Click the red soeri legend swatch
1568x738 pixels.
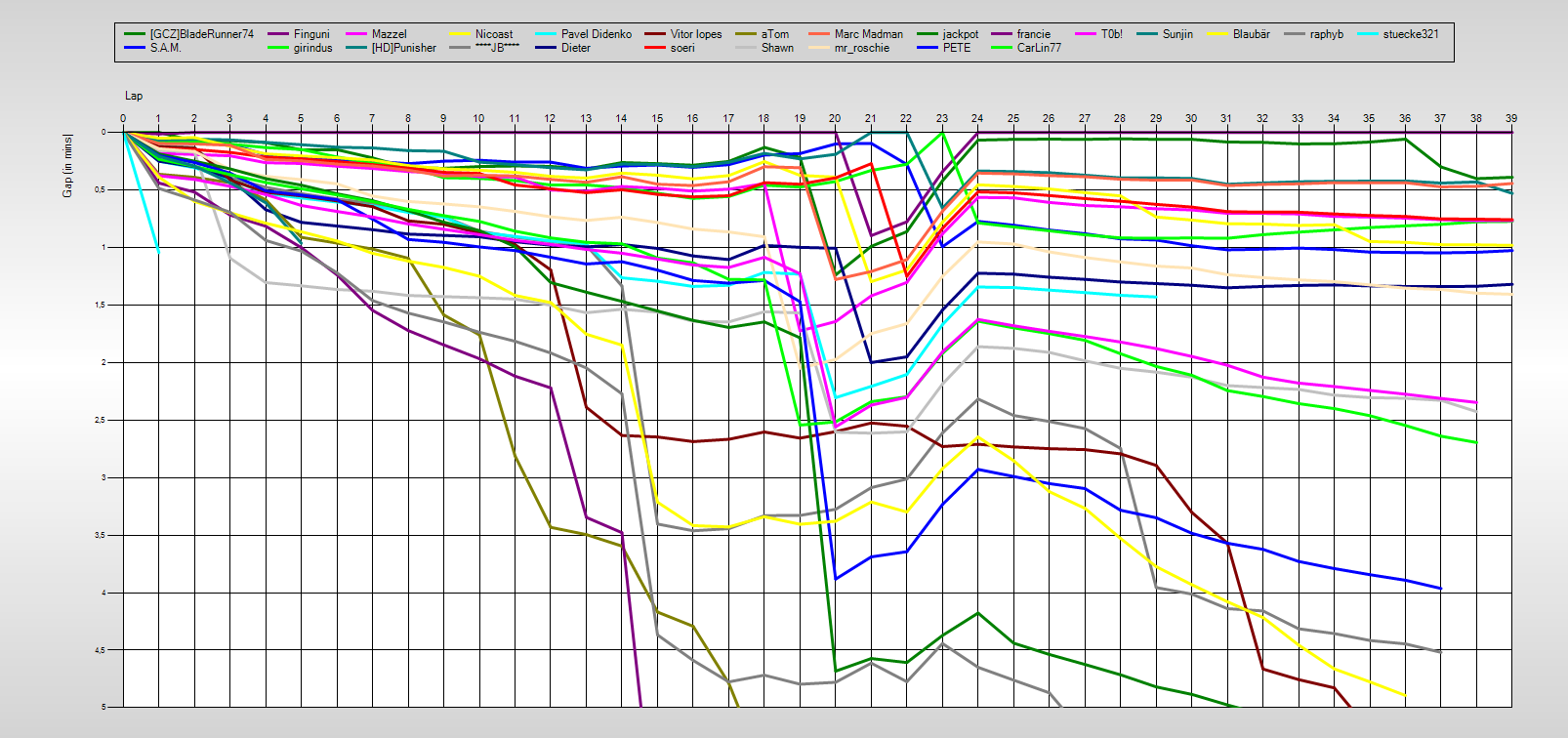(655, 48)
